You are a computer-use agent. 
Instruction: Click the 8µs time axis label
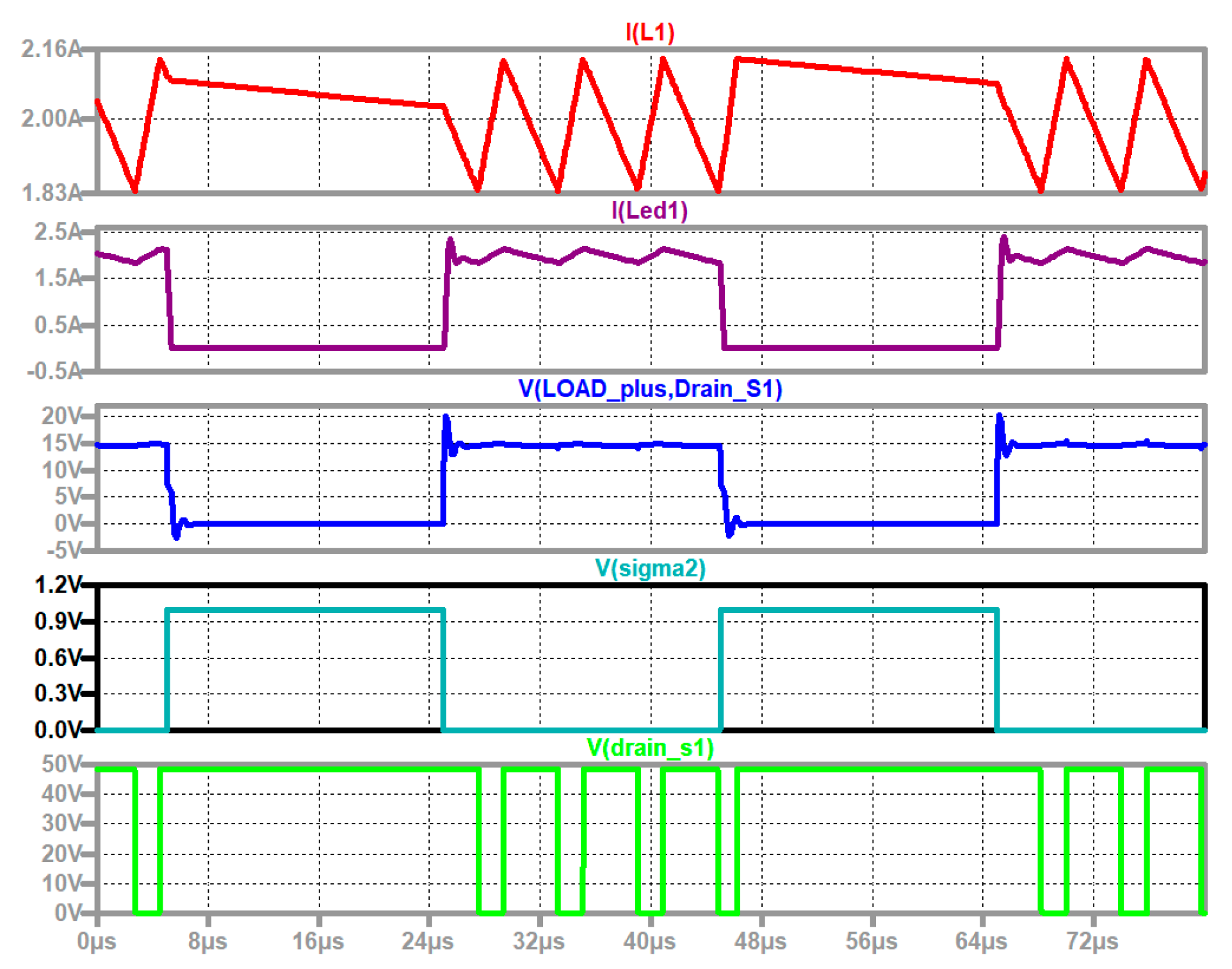pyautogui.click(x=207, y=941)
